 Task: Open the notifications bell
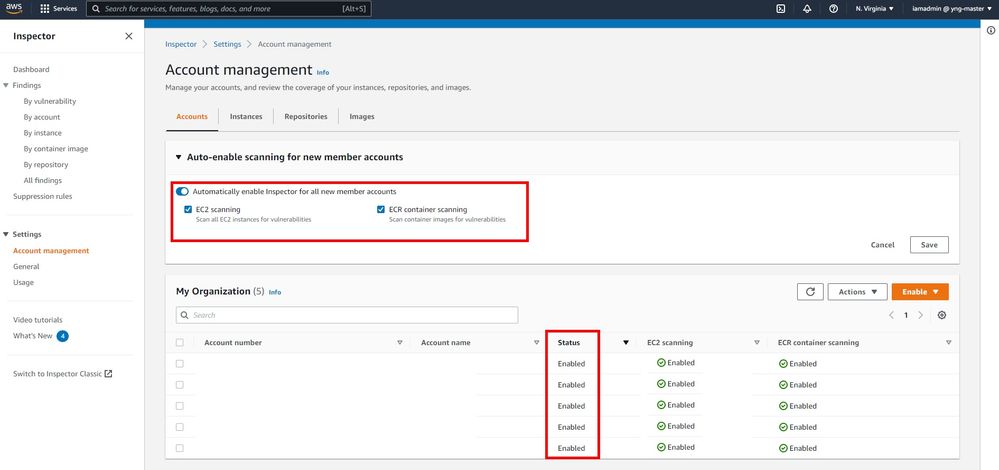coord(807,9)
